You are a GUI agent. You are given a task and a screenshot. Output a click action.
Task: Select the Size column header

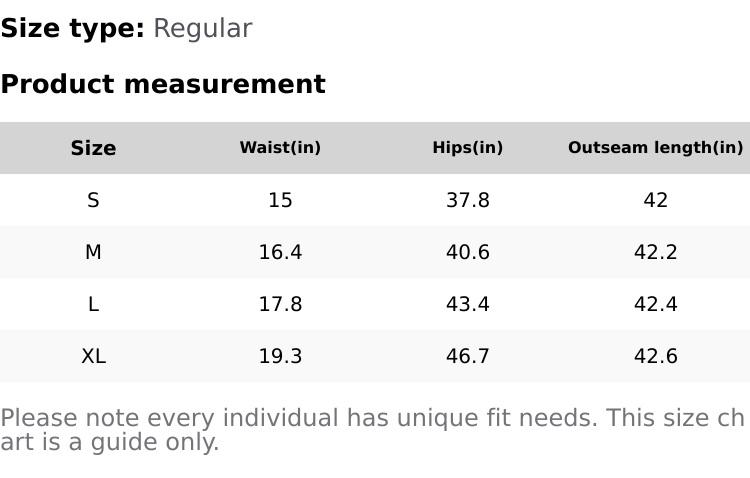coord(93,148)
